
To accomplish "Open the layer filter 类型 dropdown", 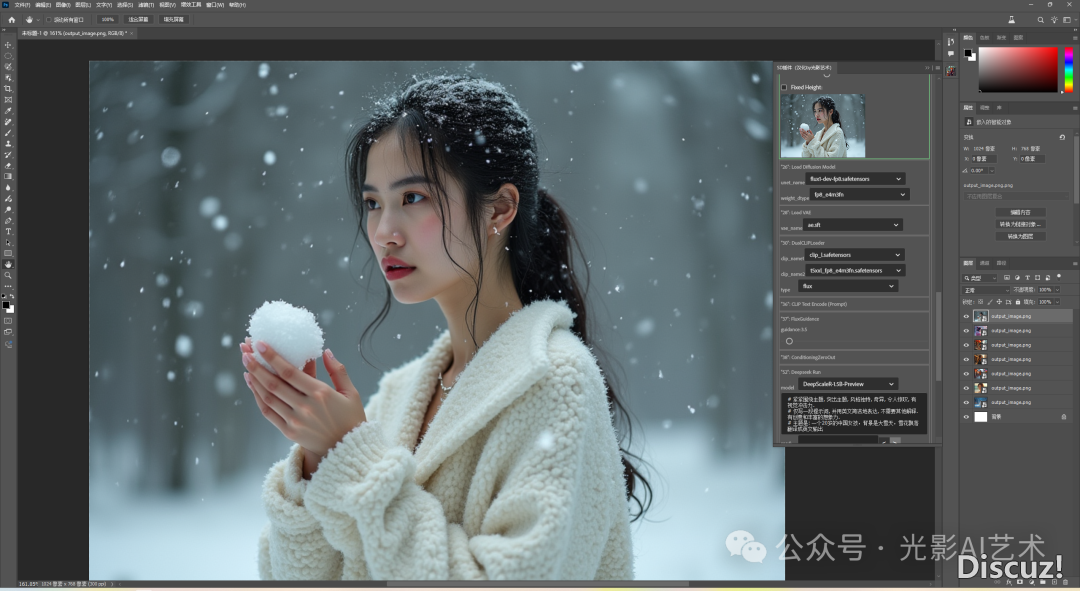I will coord(980,278).
